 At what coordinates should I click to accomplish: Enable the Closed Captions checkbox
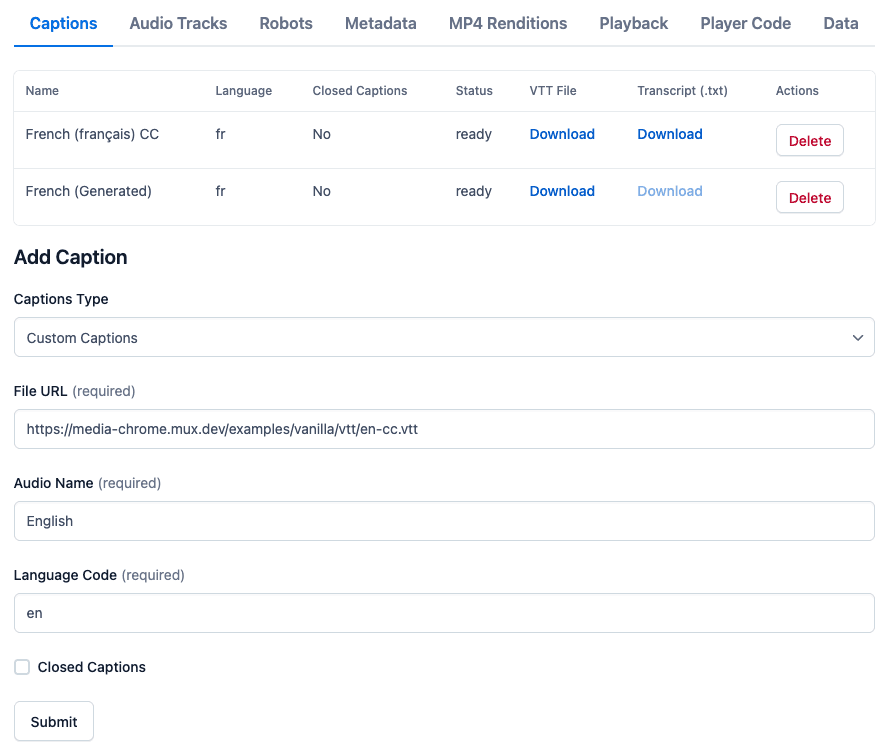(x=22, y=667)
